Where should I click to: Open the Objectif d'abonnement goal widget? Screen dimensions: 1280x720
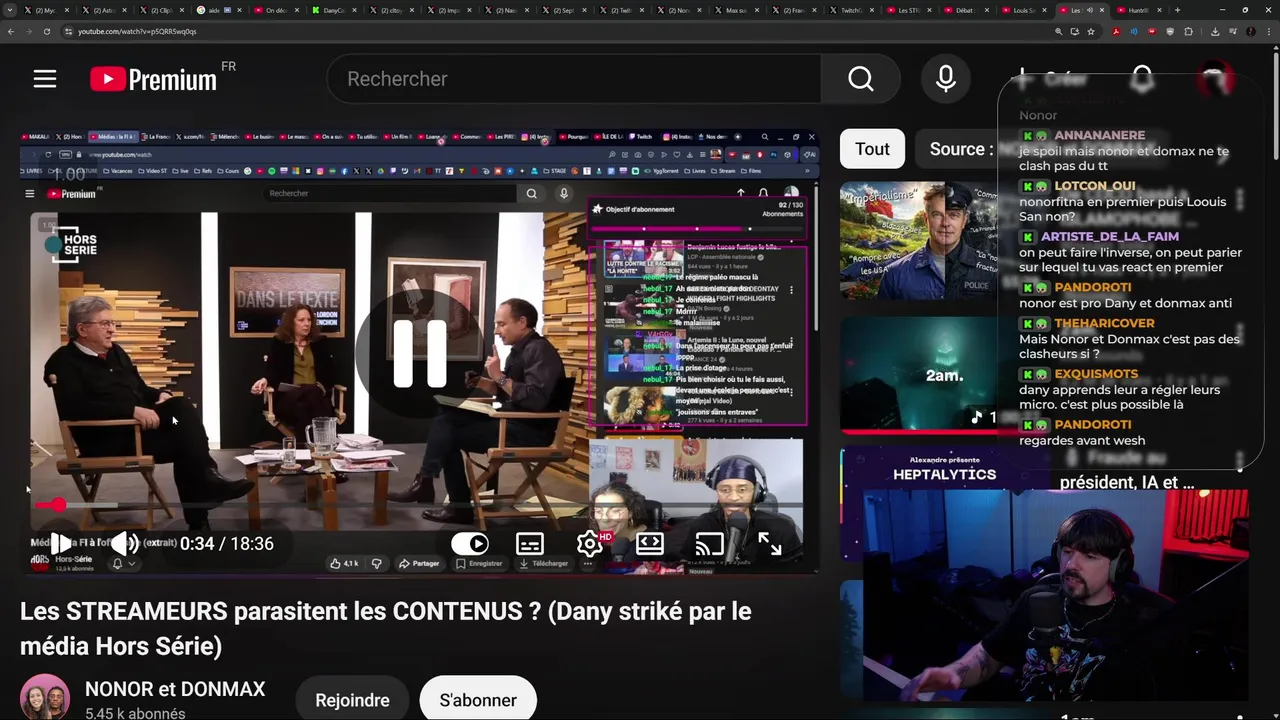(x=698, y=219)
